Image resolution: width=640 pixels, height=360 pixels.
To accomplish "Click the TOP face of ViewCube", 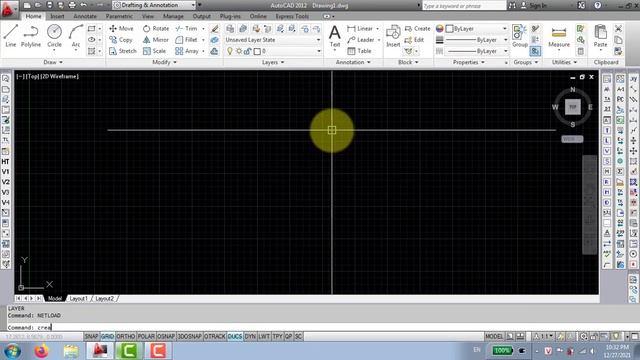I will tap(572, 107).
